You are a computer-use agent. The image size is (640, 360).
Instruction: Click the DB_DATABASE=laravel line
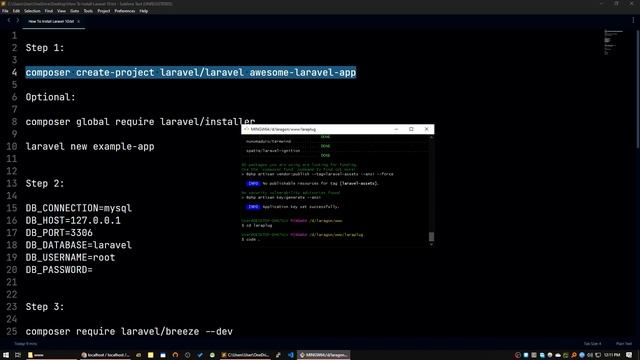coord(78,245)
